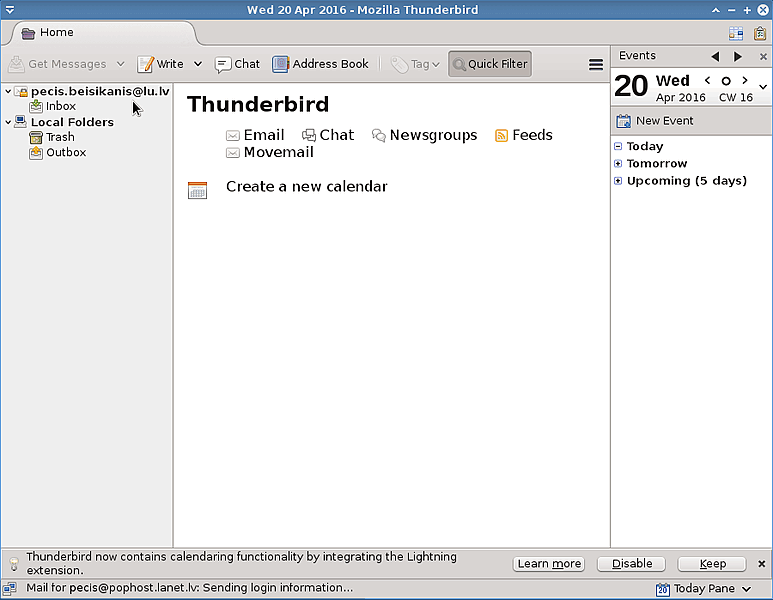Click the online status icon in status bar
Image resolution: width=773 pixels, height=600 pixels.
[x=9, y=588]
